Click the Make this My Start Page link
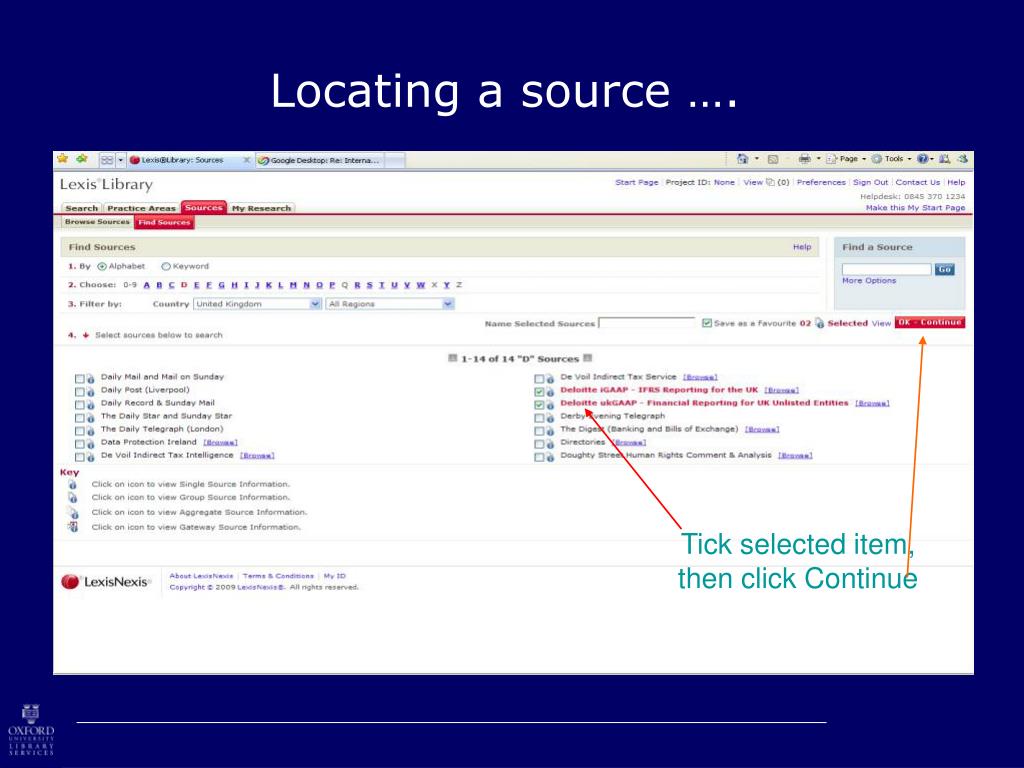This screenshot has width=1024, height=768. [915, 208]
